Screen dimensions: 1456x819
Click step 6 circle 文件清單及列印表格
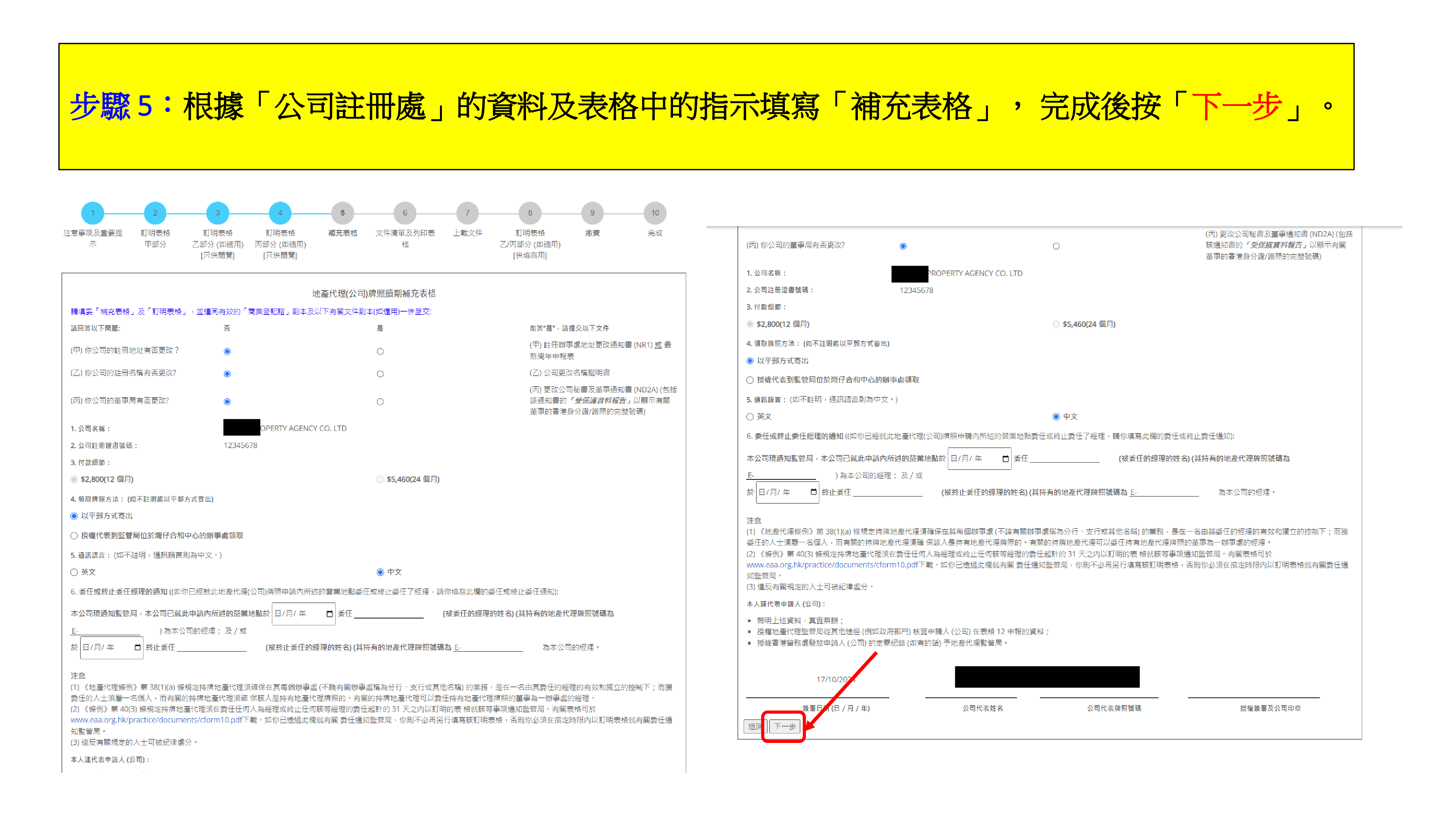coord(405,213)
